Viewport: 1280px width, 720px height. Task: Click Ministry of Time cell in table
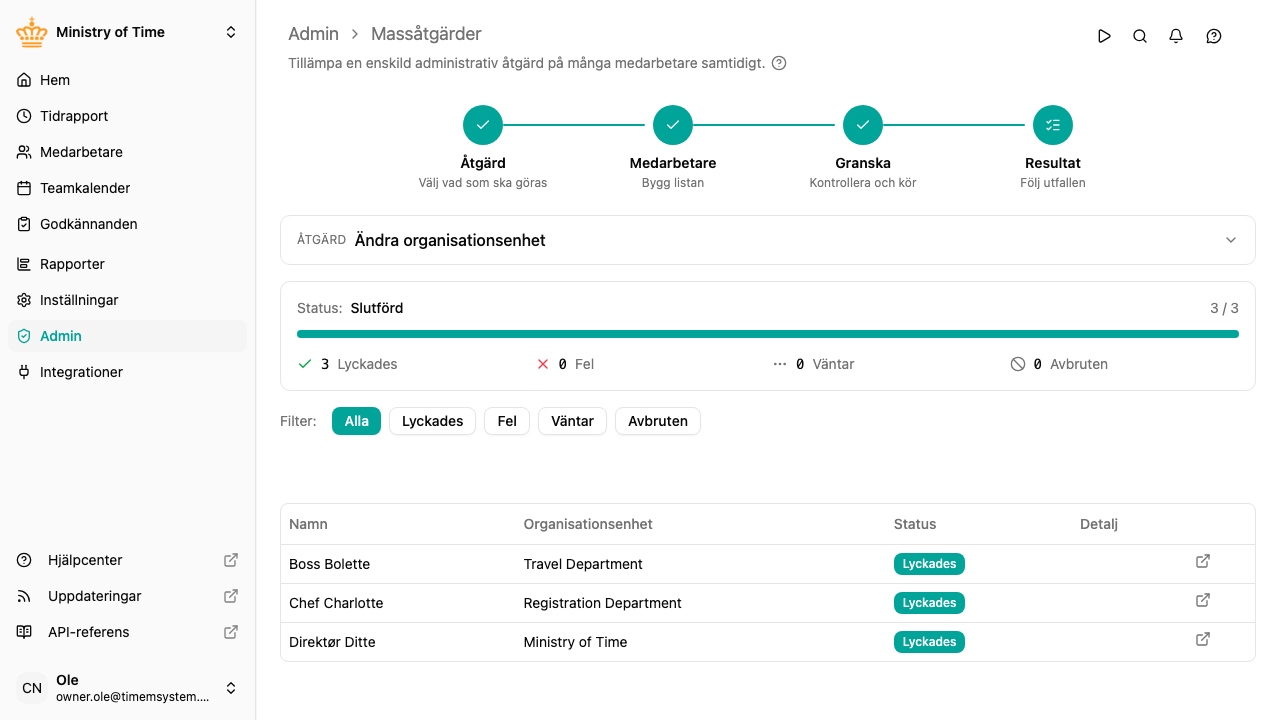(x=575, y=642)
